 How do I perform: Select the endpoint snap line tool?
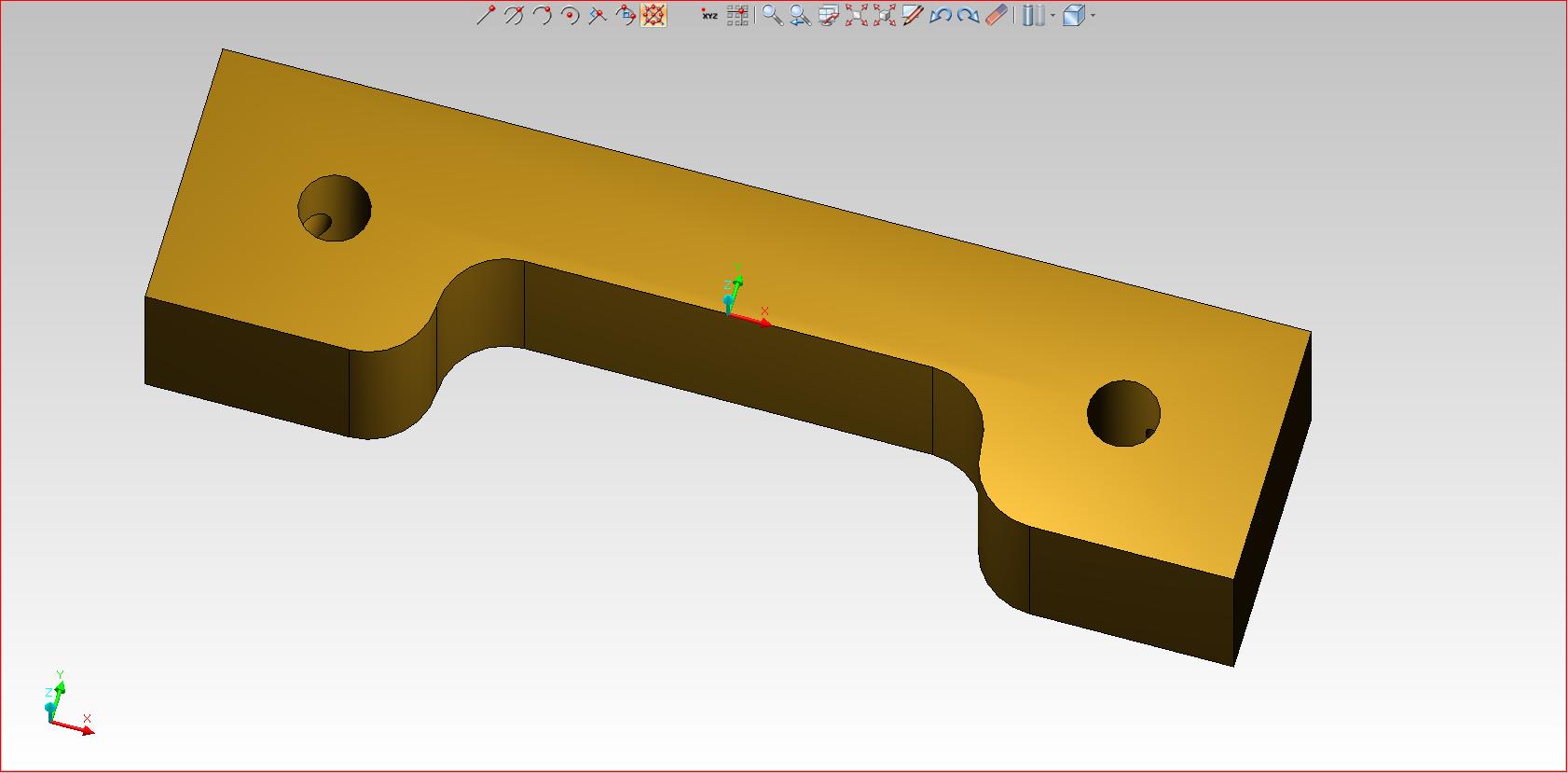485,15
